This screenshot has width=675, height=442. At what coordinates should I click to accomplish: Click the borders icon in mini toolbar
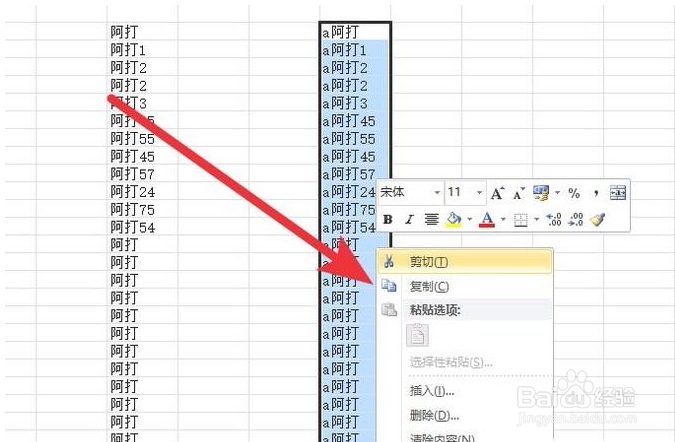pyautogui.click(x=520, y=220)
